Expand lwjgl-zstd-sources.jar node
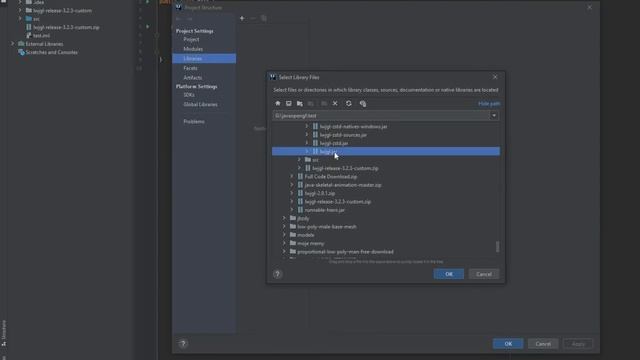The height and width of the screenshot is (360, 640). pyautogui.click(x=307, y=135)
